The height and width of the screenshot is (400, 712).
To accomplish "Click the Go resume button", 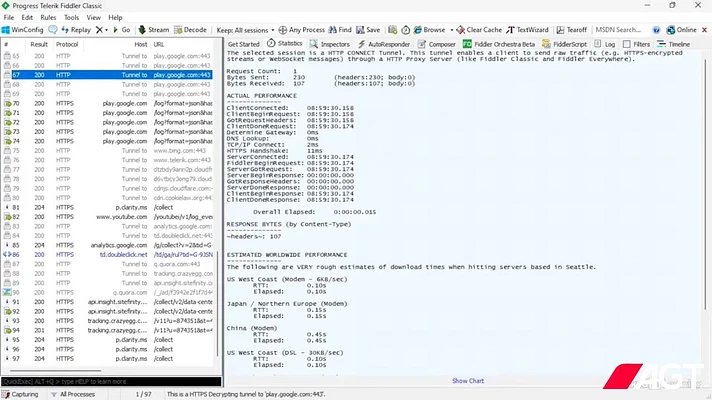I will [122, 30].
